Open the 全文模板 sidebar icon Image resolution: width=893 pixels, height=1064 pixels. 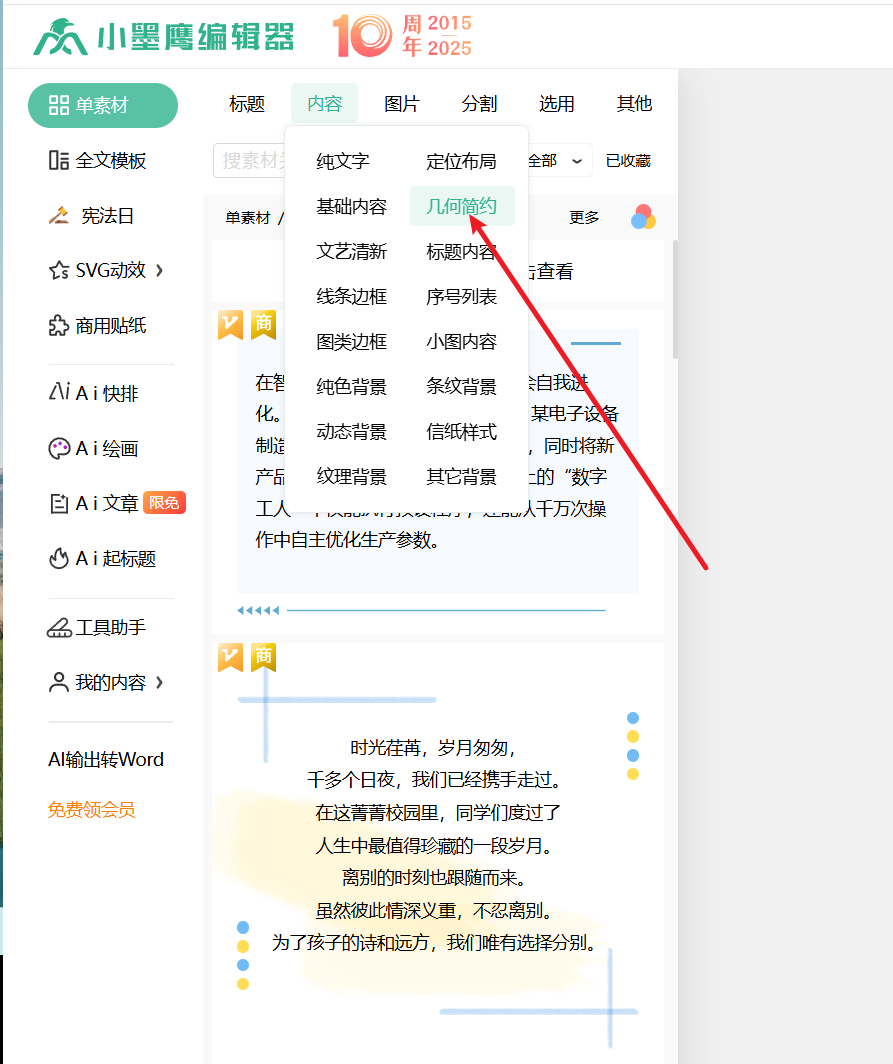59,160
